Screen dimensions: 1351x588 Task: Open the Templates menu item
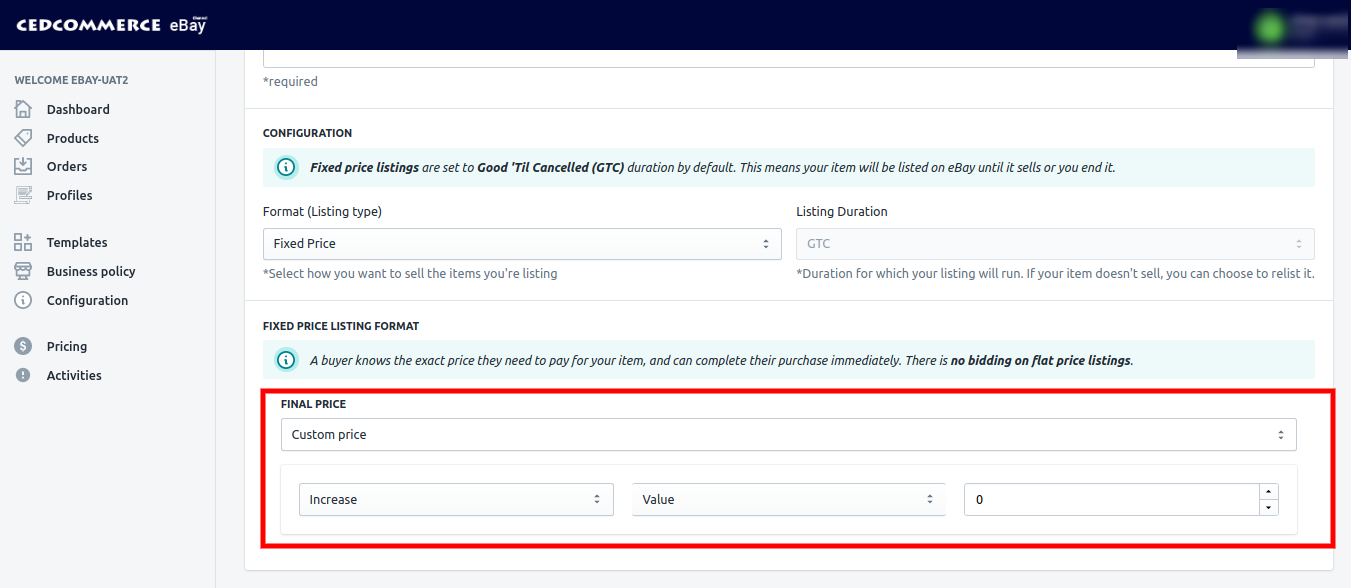[x=76, y=242]
